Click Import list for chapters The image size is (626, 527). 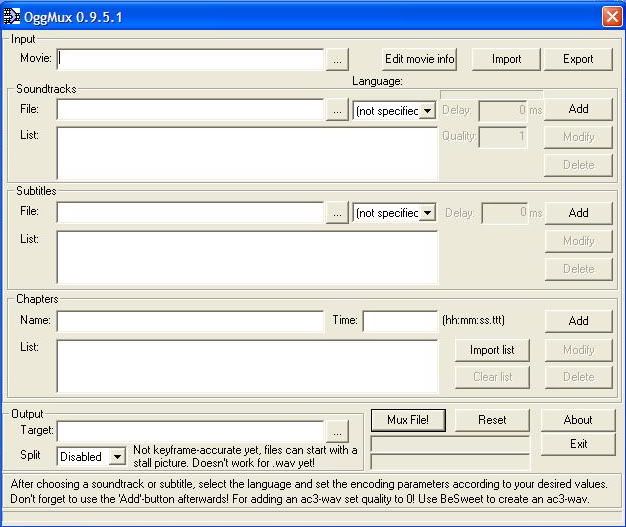pyautogui.click(x=492, y=350)
